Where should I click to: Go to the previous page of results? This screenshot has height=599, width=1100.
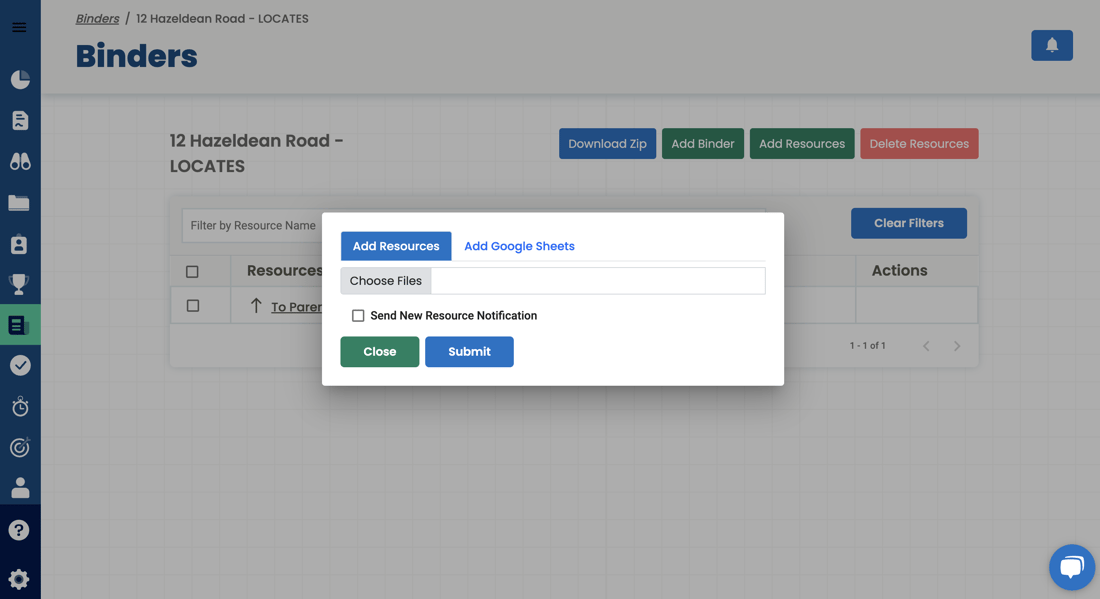(x=926, y=346)
